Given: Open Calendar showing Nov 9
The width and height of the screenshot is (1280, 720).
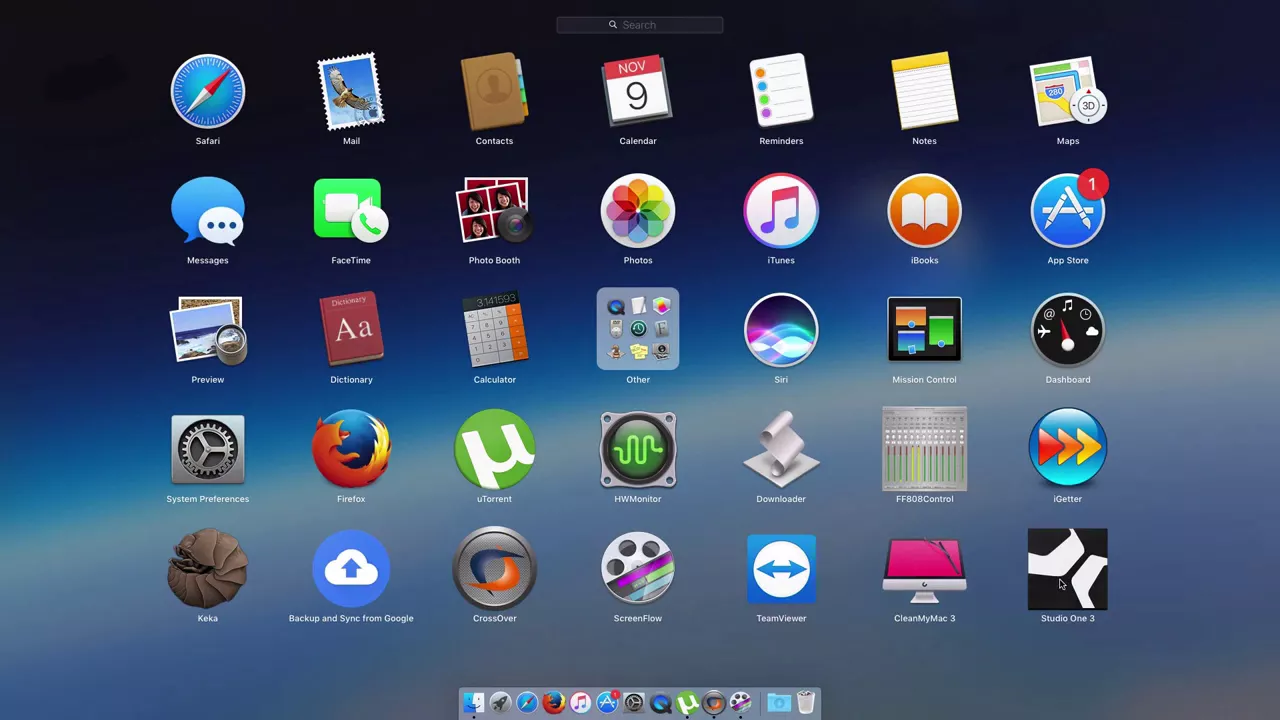Looking at the screenshot, I should (x=637, y=92).
